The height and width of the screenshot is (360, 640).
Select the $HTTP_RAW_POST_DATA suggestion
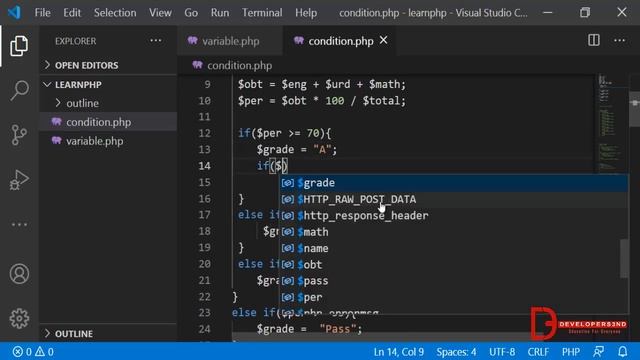pyautogui.click(x=453, y=199)
